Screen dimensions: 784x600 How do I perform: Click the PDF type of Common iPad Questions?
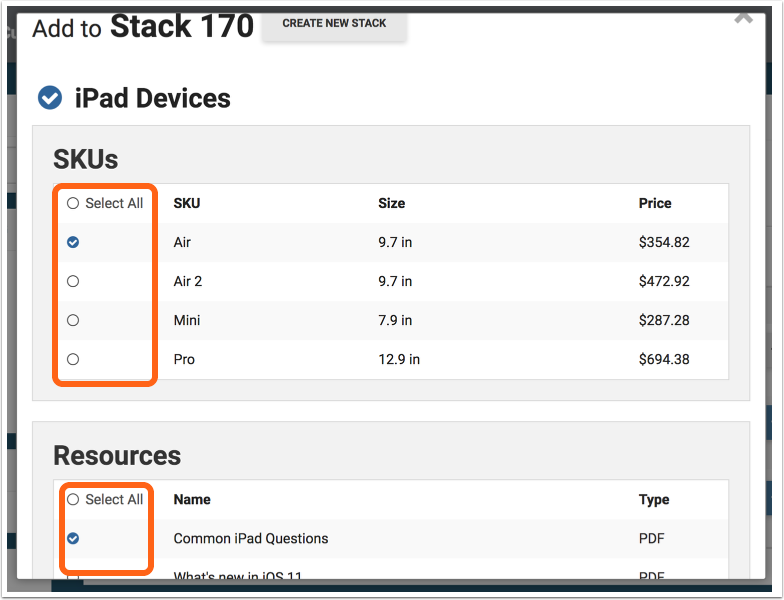(x=652, y=538)
